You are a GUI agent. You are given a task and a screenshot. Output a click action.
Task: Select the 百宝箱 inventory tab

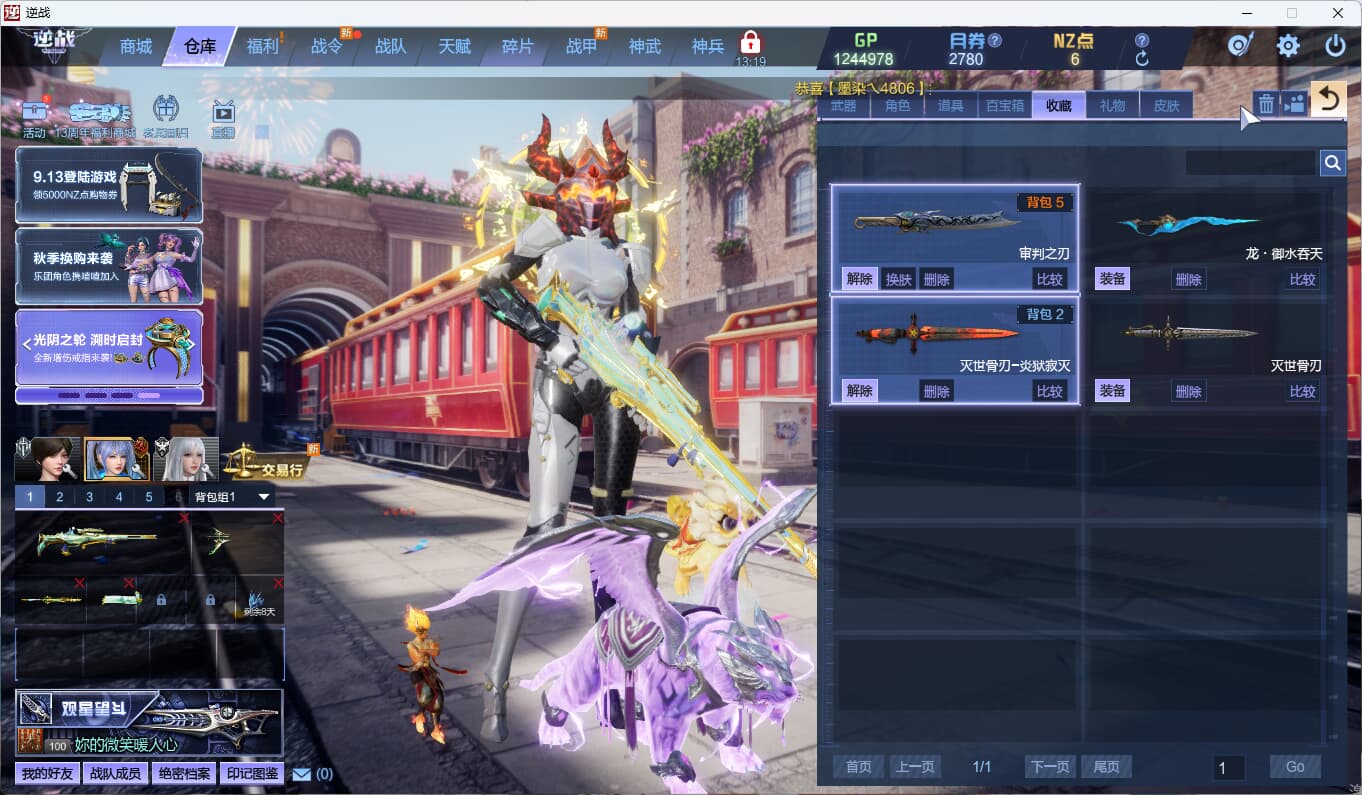pos(1005,105)
